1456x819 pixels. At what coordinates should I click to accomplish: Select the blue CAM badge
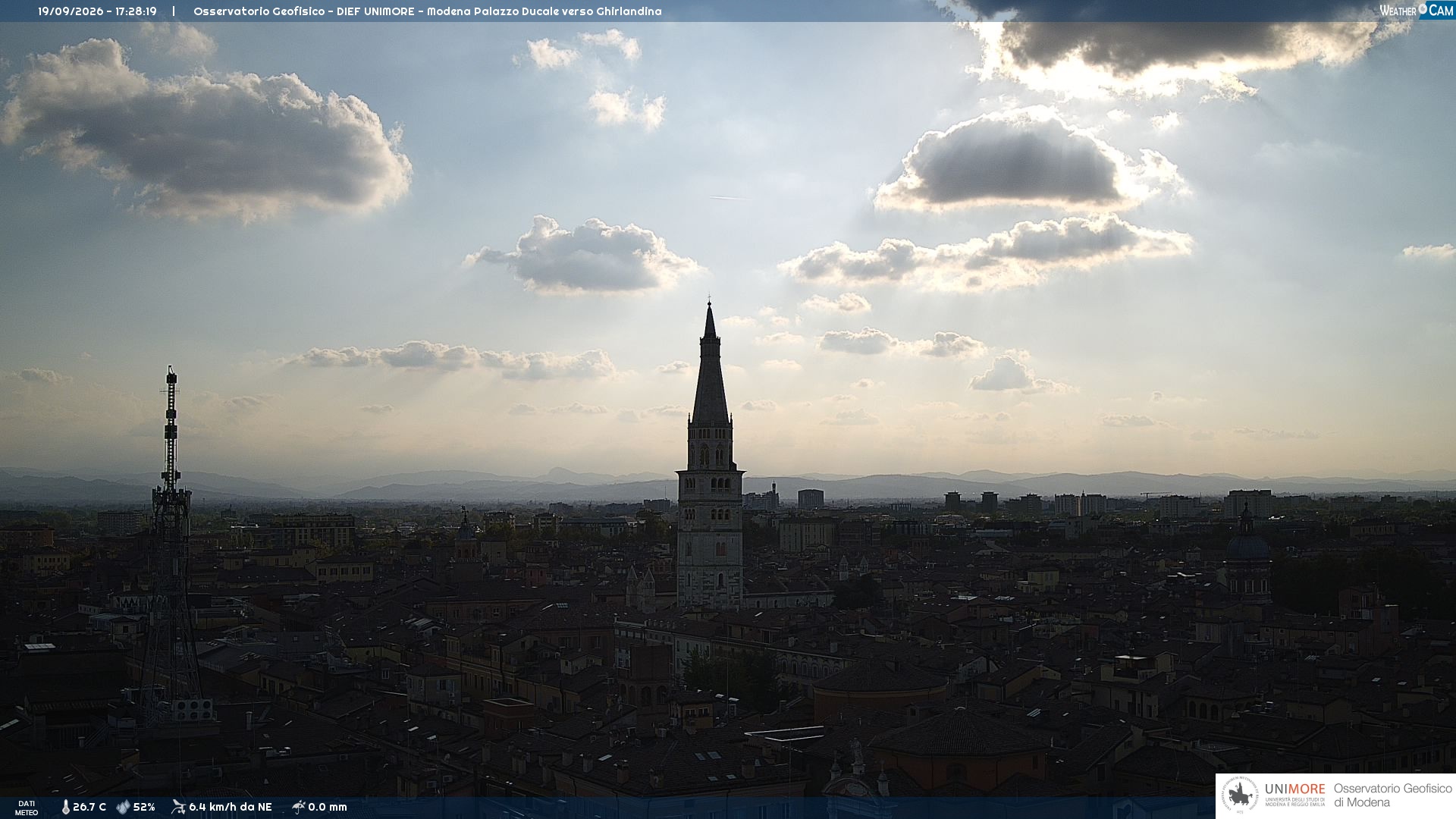click(x=1436, y=10)
